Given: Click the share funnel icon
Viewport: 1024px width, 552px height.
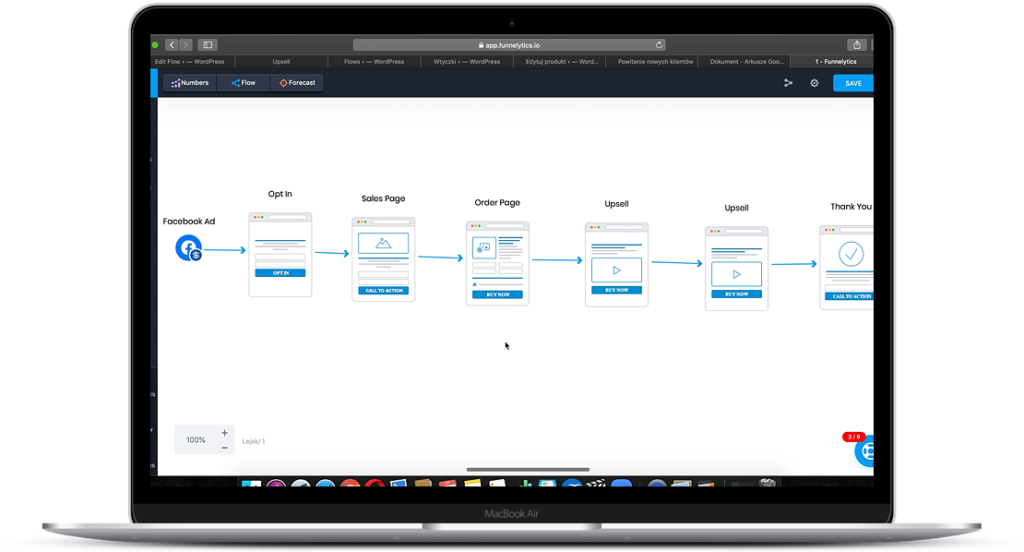Looking at the screenshot, I should coord(788,83).
